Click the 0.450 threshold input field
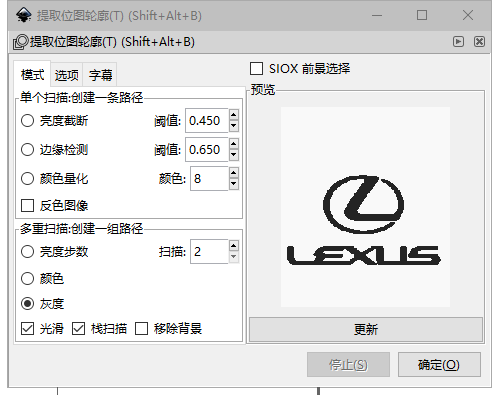Image resolution: width=499 pixels, height=395 pixels. [207, 120]
